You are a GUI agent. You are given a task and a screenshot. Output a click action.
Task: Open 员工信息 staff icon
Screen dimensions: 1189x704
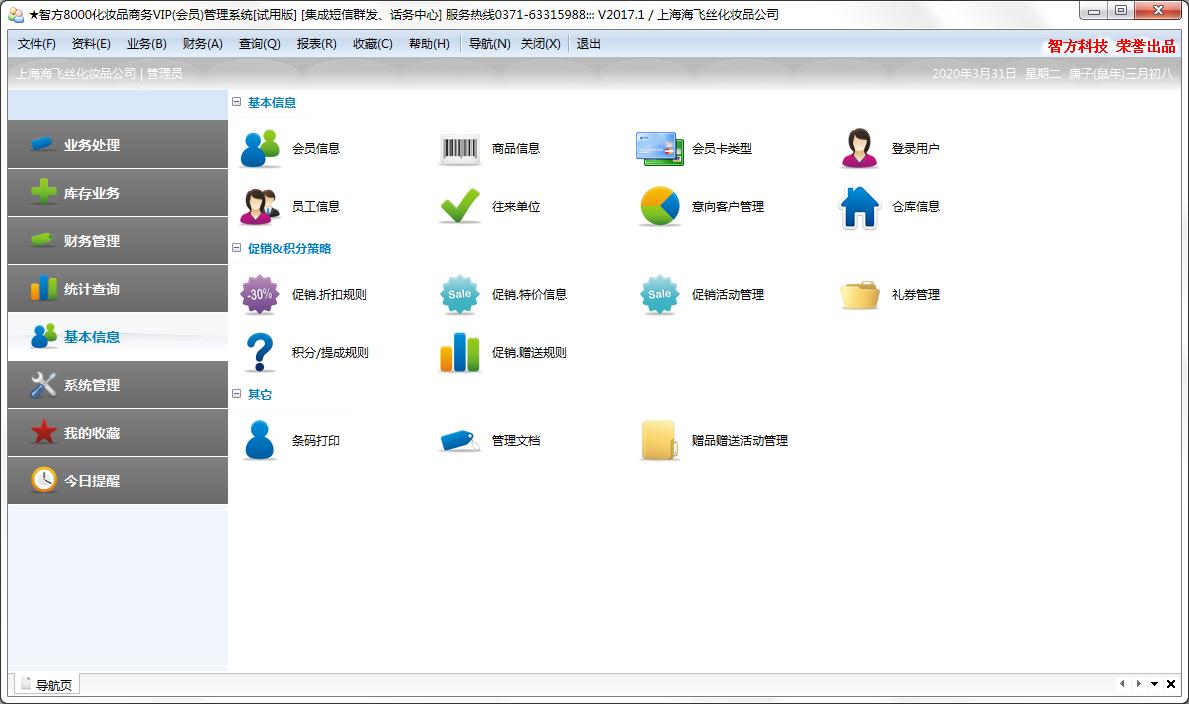tap(259, 206)
